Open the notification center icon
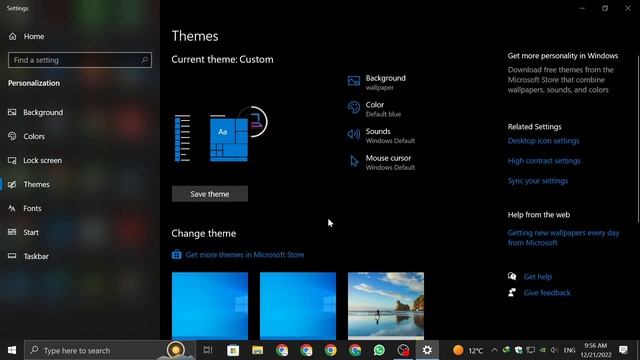The height and width of the screenshot is (360, 640). (623, 350)
